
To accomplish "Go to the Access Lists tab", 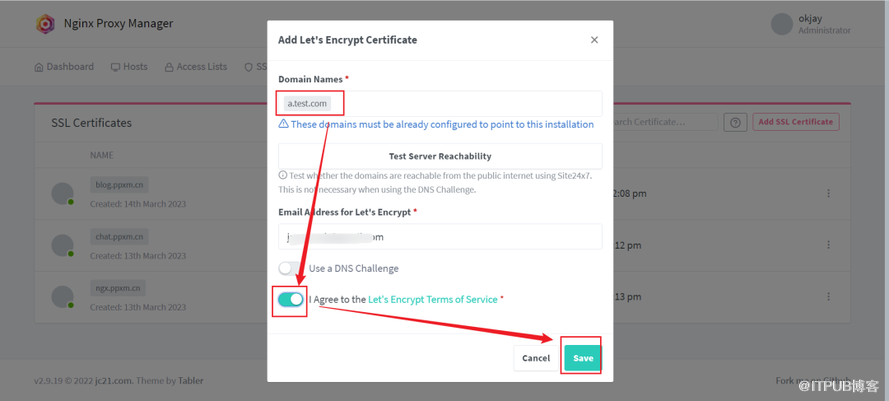I will pos(196,67).
